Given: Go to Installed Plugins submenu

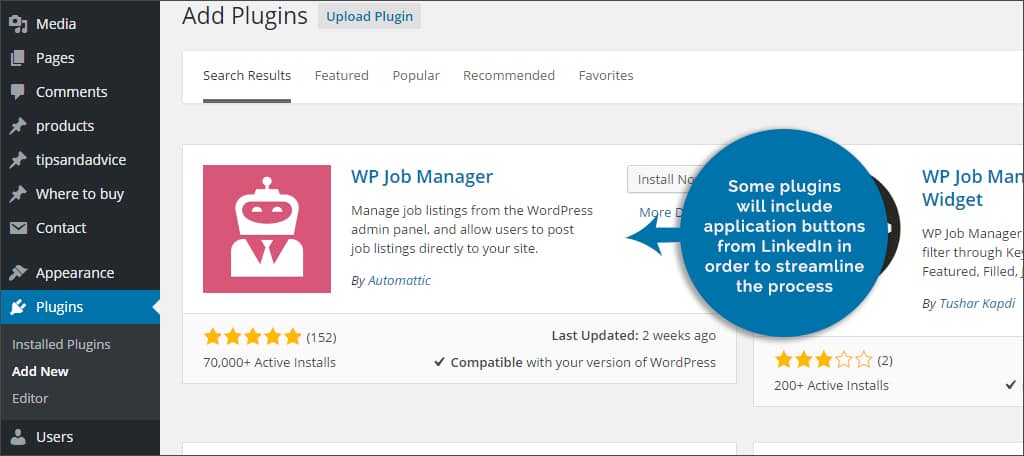Looking at the screenshot, I should (x=61, y=344).
